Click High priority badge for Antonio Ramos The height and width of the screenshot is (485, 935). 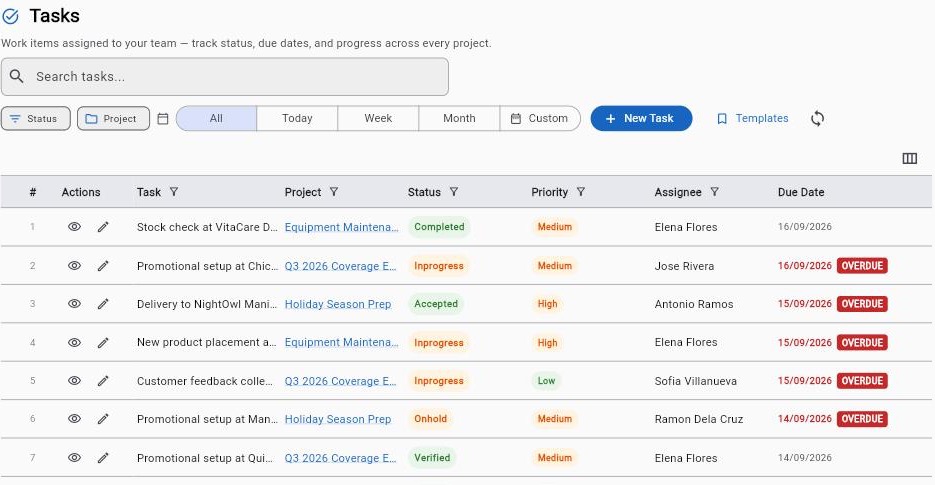(547, 304)
